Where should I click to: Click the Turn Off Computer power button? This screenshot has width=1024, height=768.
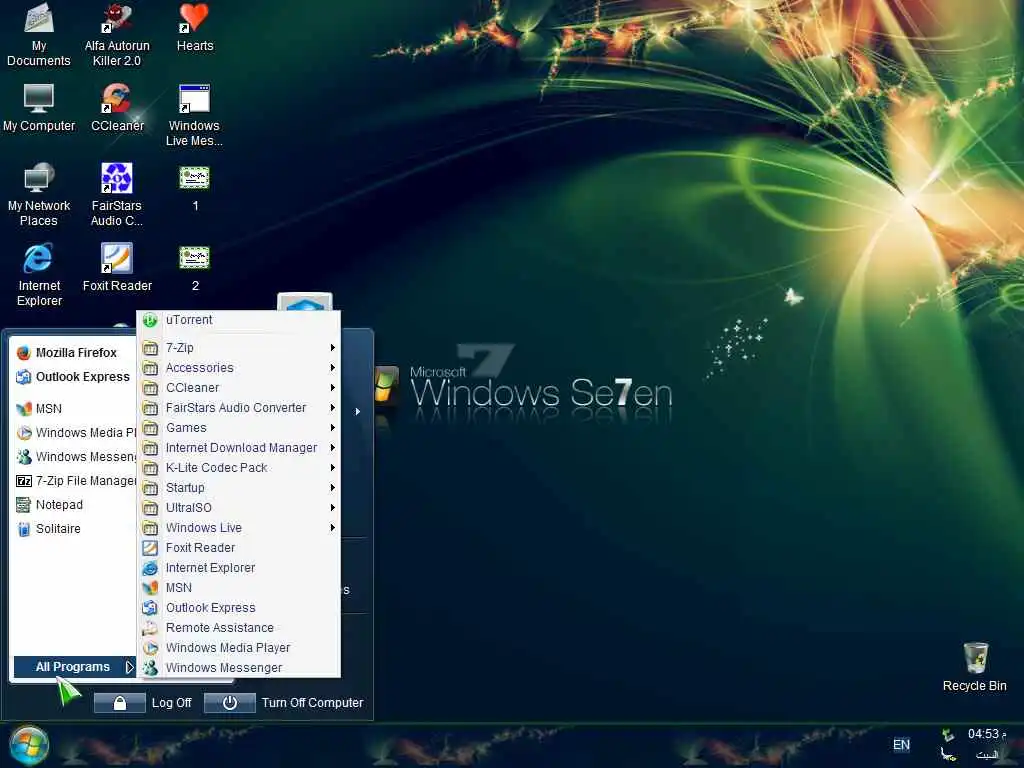click(230, 703)
